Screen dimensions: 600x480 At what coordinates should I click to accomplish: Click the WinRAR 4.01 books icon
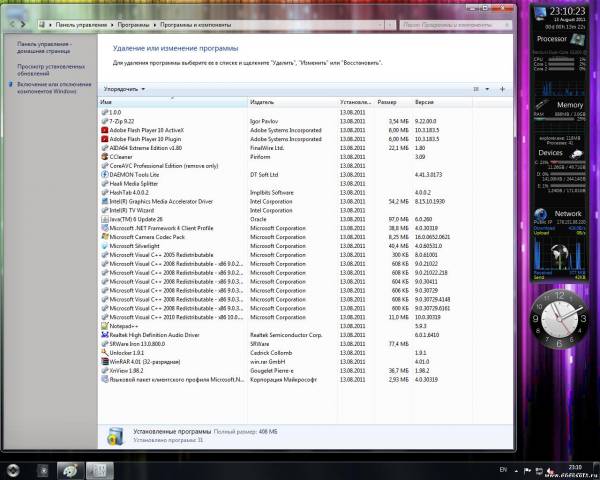(104, 362)
